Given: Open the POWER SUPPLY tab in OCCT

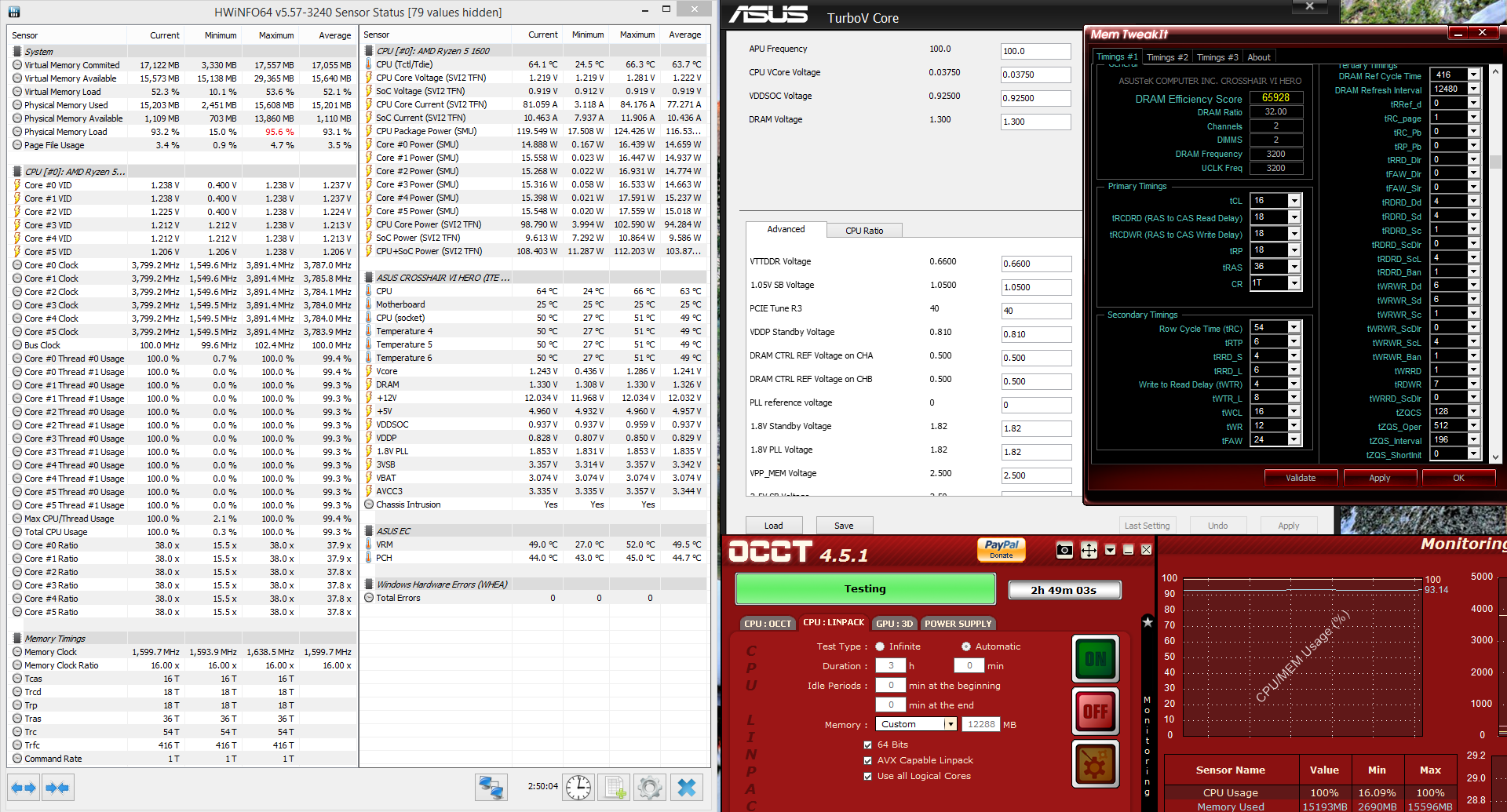Looking at the screenshot, I should [x=958, y=624].
